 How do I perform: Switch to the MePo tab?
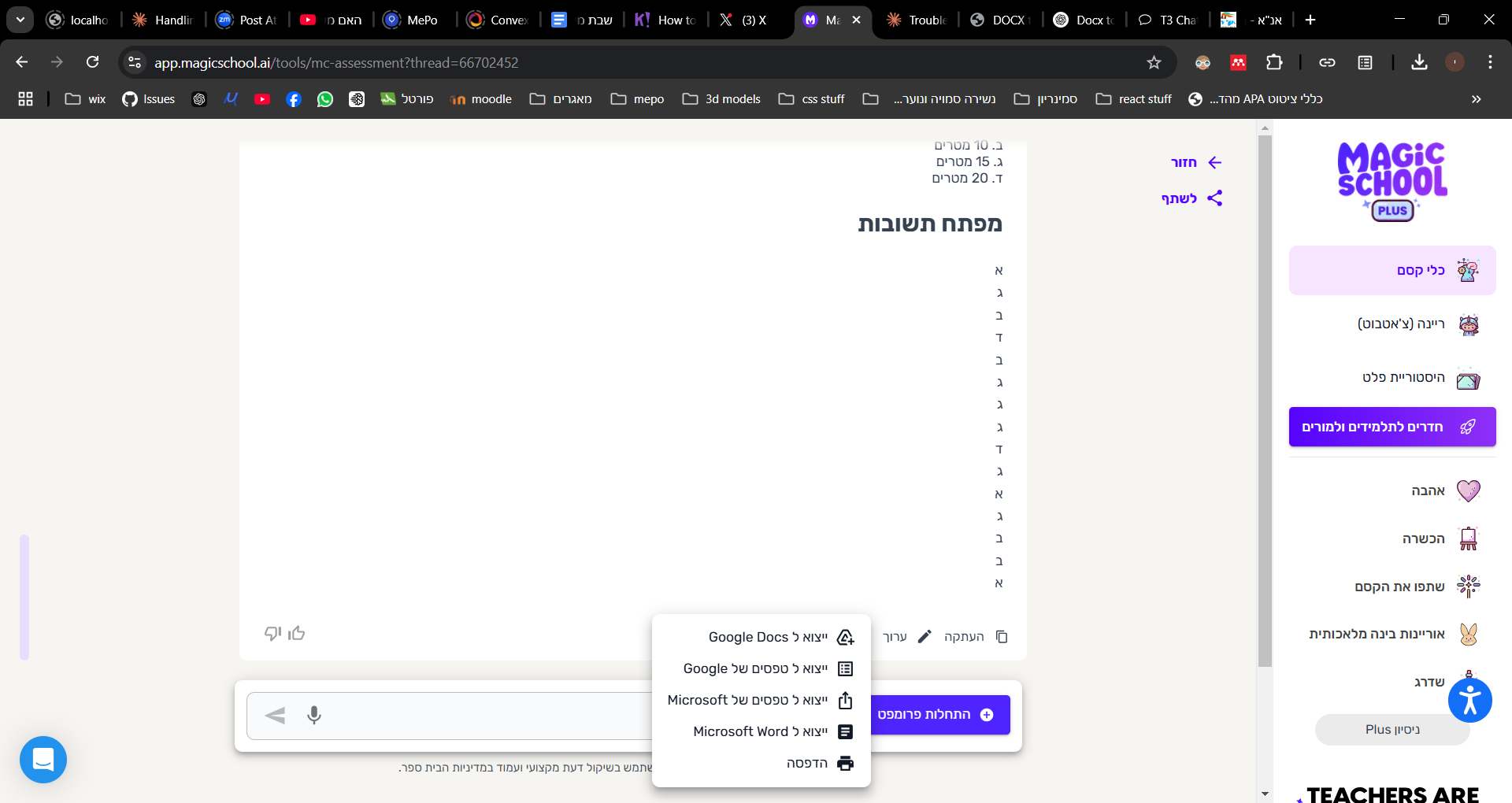pyautogui.click(x=413, y=20)
